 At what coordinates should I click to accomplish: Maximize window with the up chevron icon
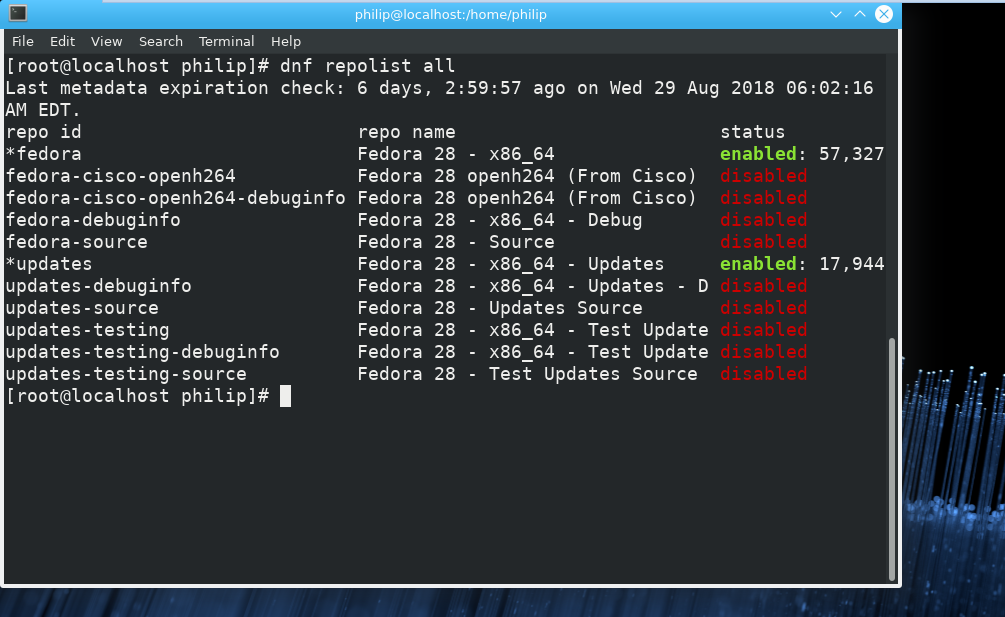click(x=860, y=14)
